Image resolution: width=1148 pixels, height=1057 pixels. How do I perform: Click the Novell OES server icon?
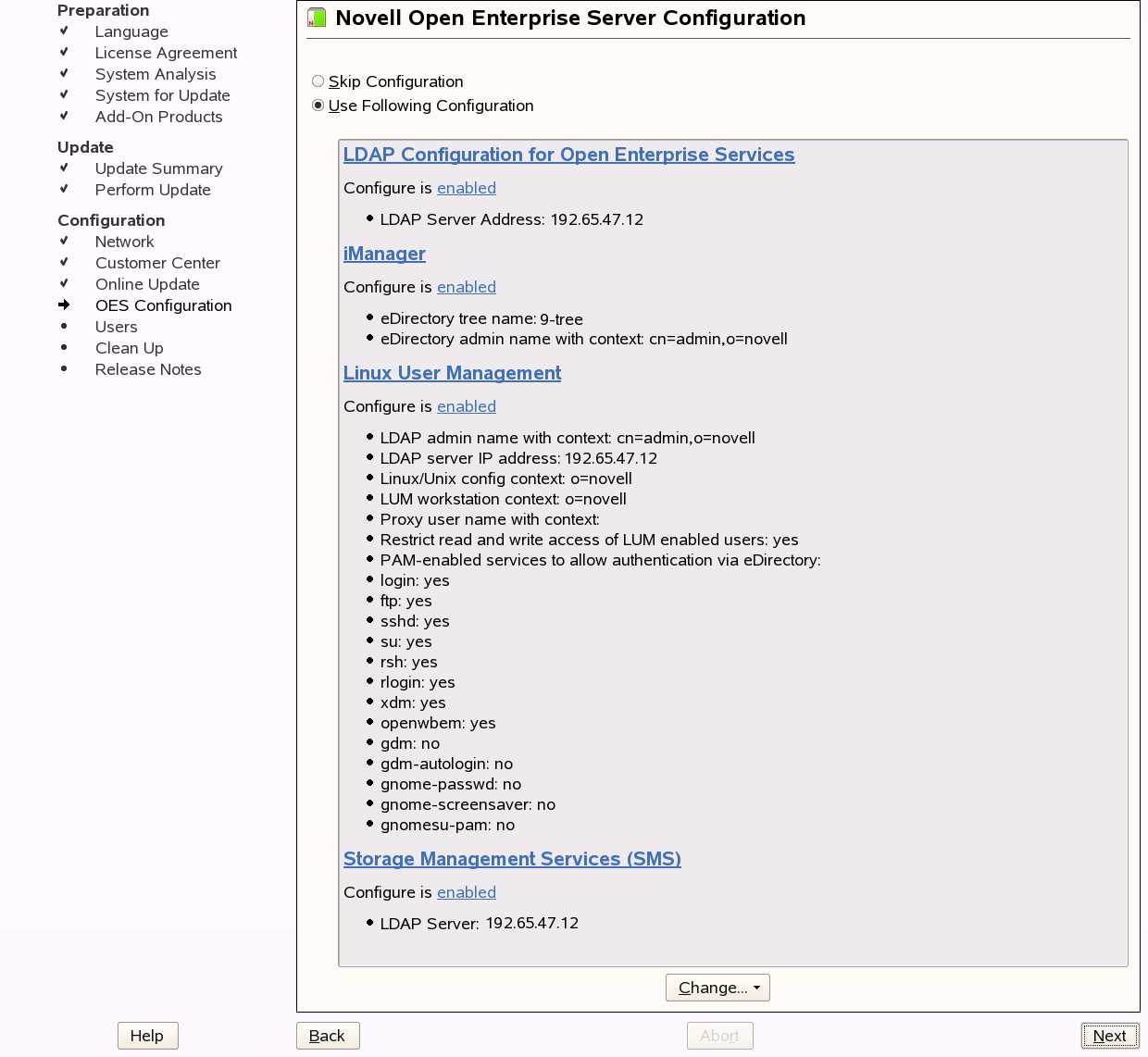(x=317, y=18)
